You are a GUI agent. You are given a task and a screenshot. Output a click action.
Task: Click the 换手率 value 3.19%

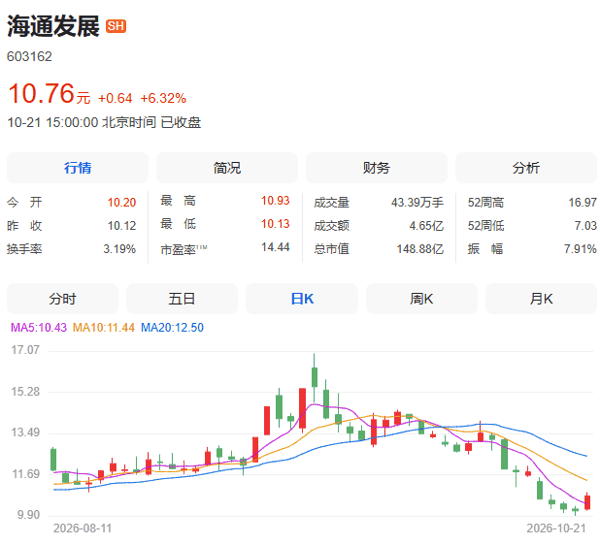click(119, 249)
